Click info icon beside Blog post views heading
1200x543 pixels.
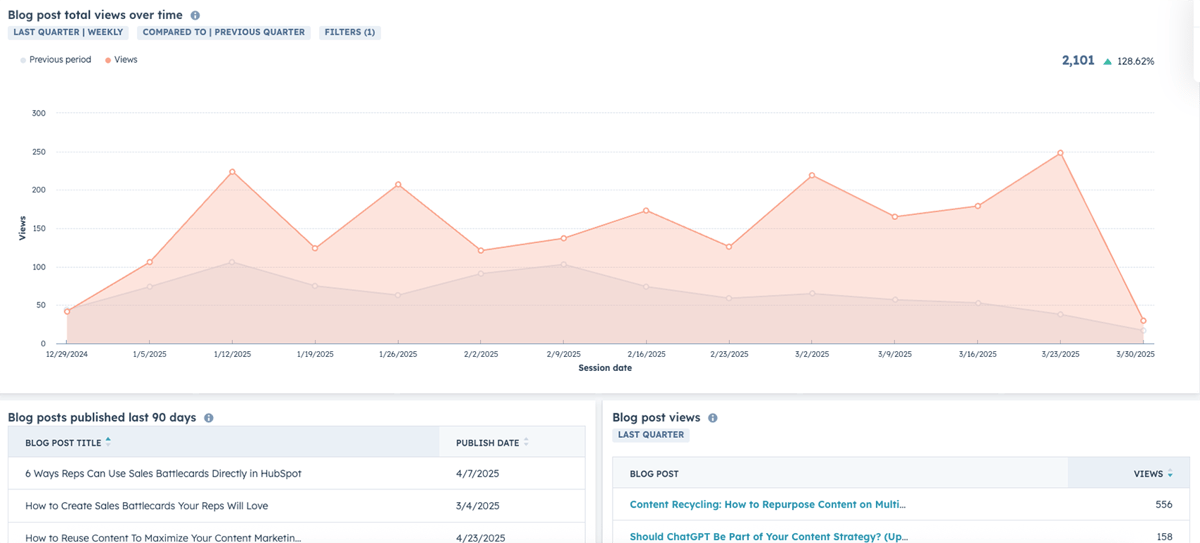(x=712, y=418)
